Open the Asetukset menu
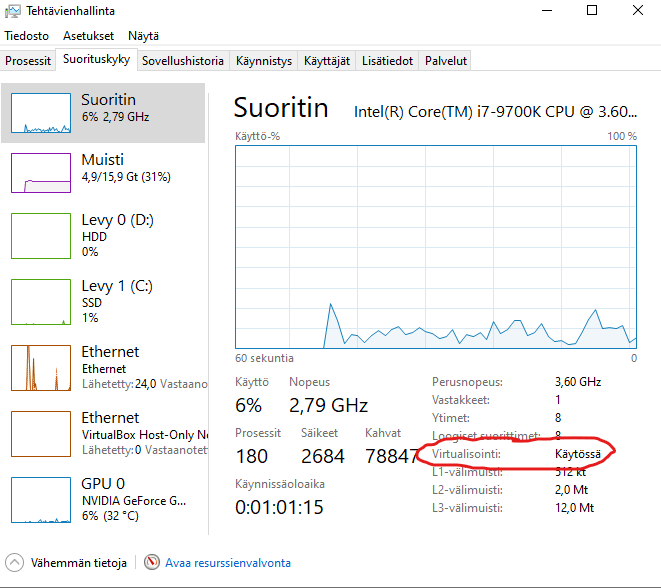The width and height of the screenshot is (661, 588). point(88,35)
